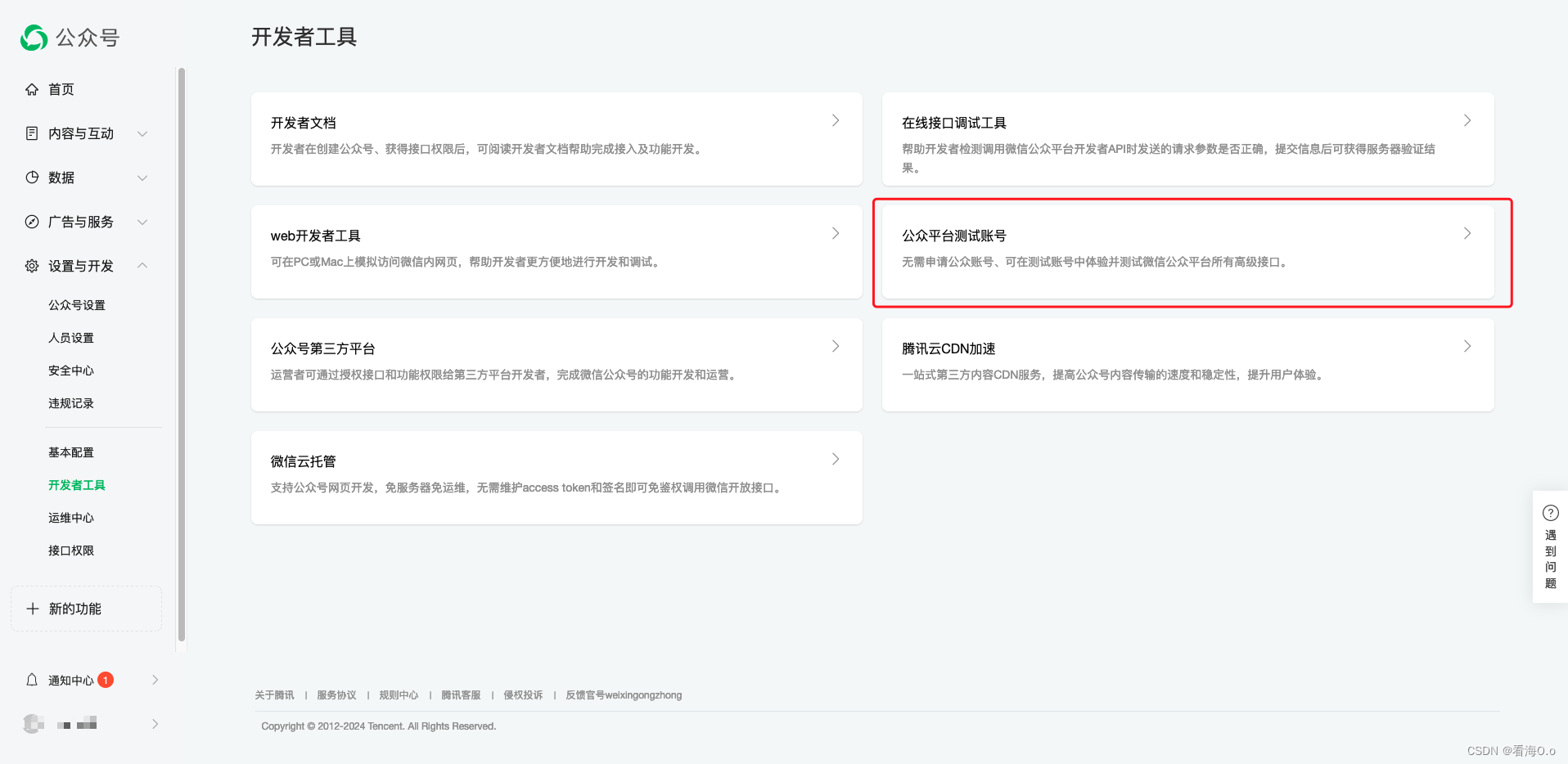Click the Copyright 2012-2024 Tencent text
Screen dimensions: 1568x764
(379, 726)
